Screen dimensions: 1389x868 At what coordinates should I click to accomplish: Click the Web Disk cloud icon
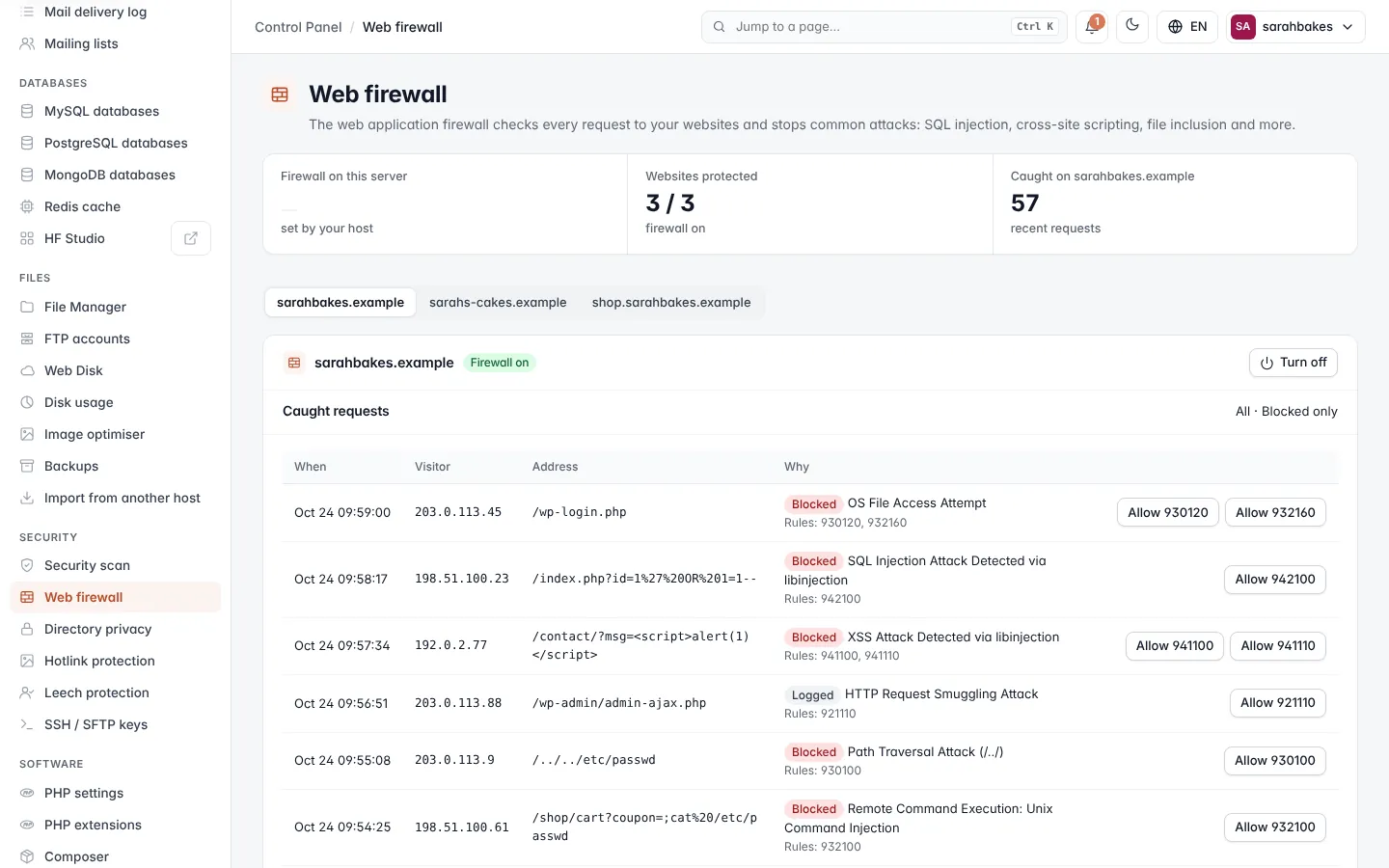(27, 370)
